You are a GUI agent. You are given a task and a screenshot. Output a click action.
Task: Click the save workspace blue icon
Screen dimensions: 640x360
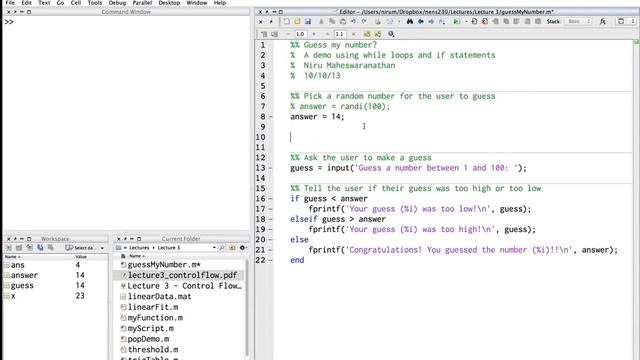point(40,248)
